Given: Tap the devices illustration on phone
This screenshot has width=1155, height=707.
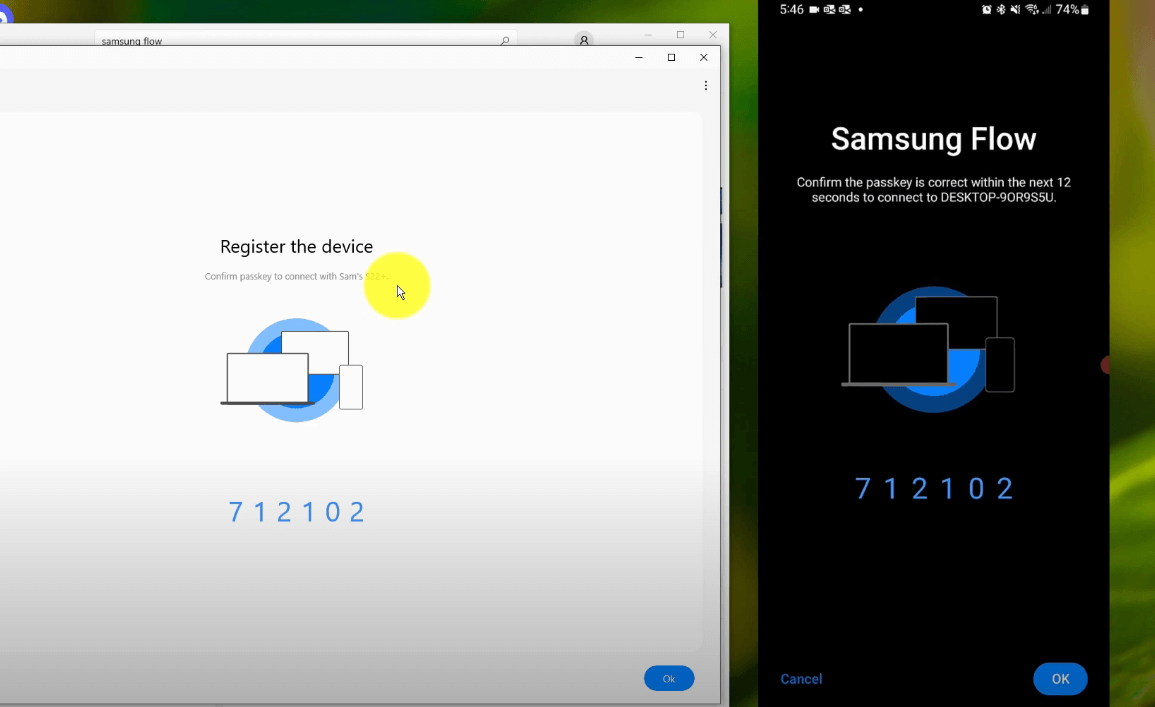Looking at the screenshot, I should tap(928, 350).
